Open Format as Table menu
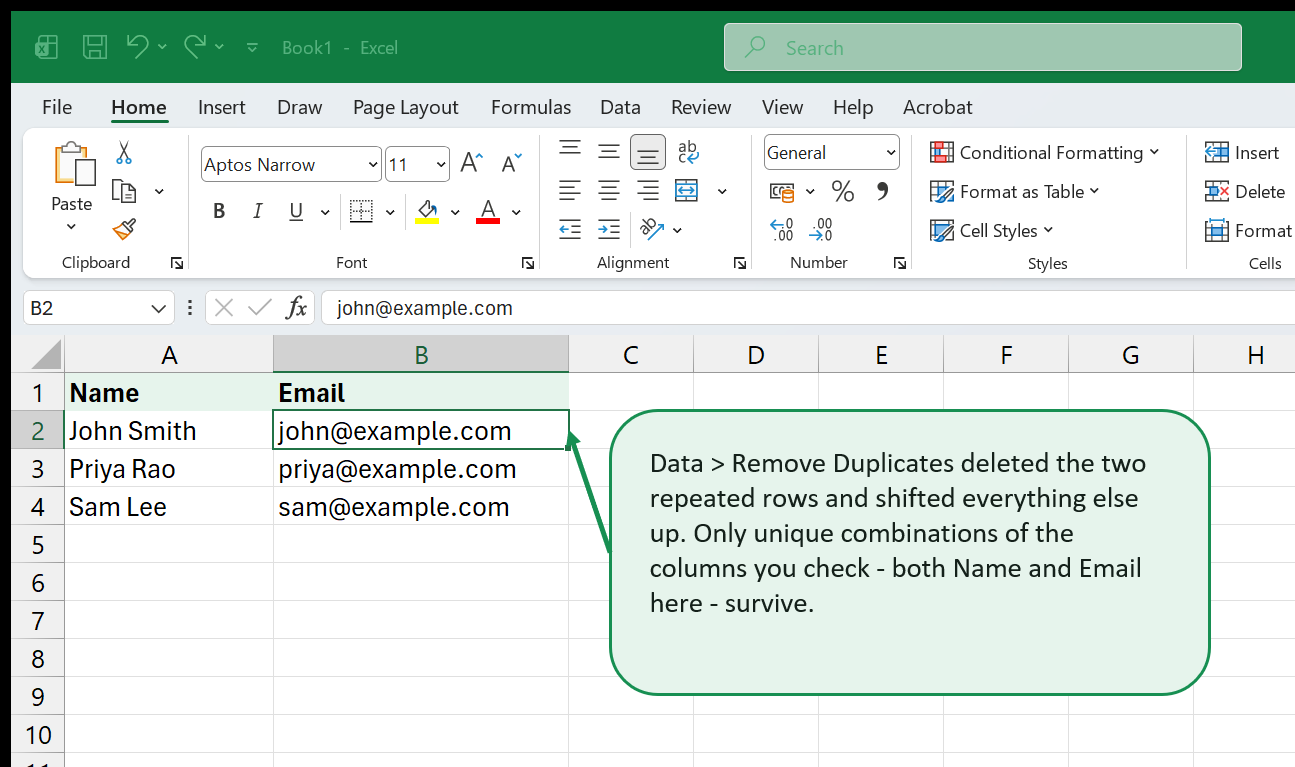This screenshot has height=767, width=1295. click(1015, 191)
